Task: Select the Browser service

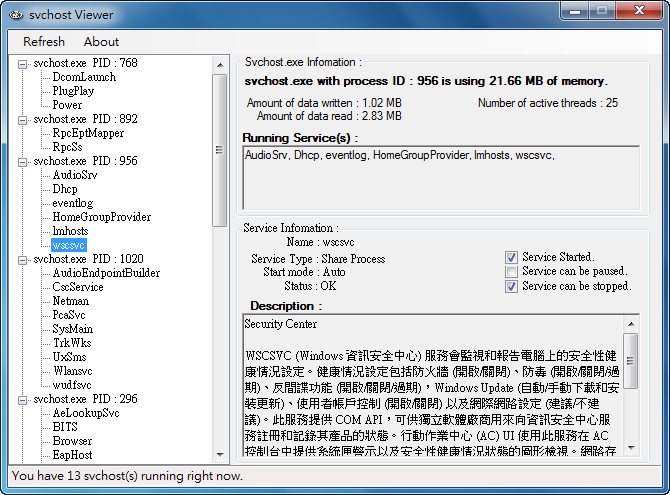Action: (x=72, y=441)
